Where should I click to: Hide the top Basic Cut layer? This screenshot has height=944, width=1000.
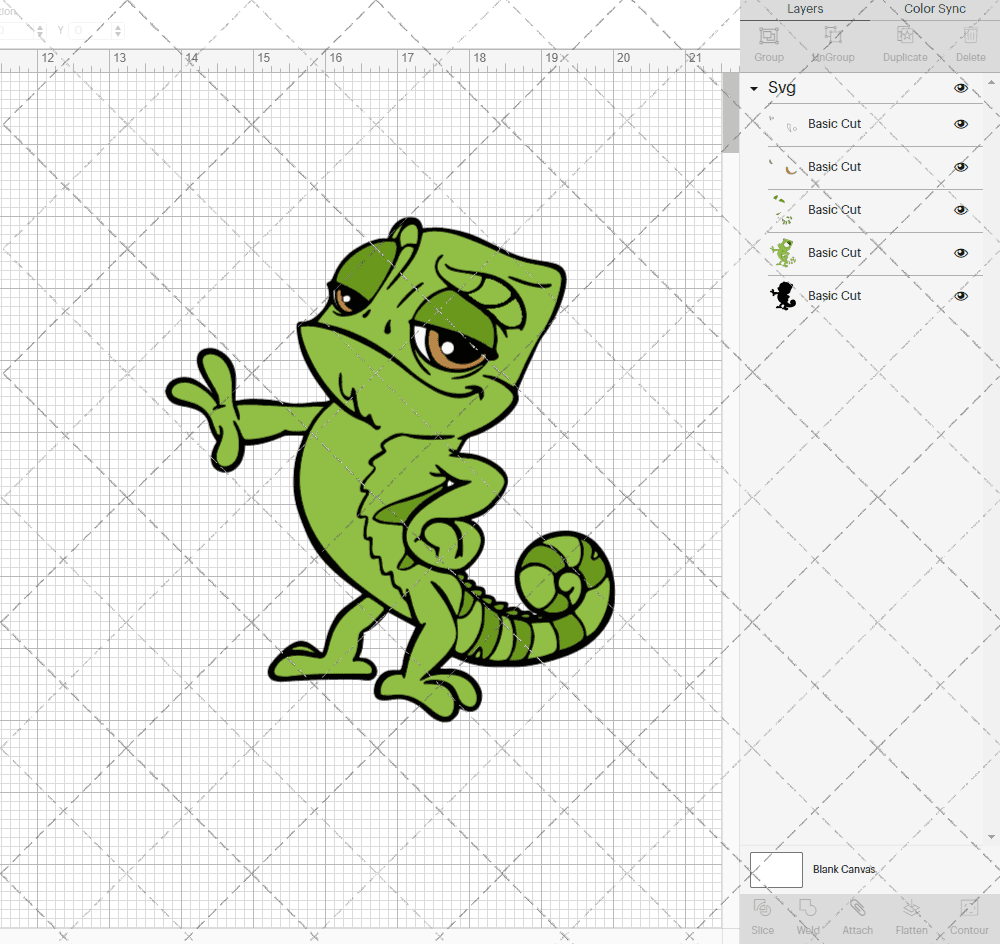(961, 124)
